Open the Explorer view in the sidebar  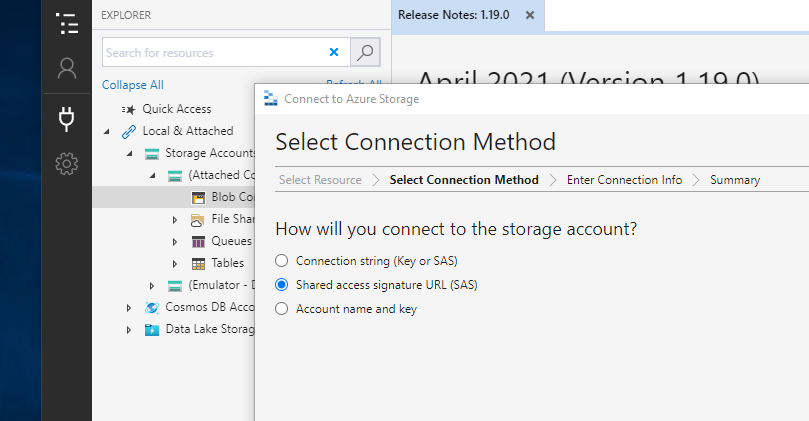click(67, 24)
